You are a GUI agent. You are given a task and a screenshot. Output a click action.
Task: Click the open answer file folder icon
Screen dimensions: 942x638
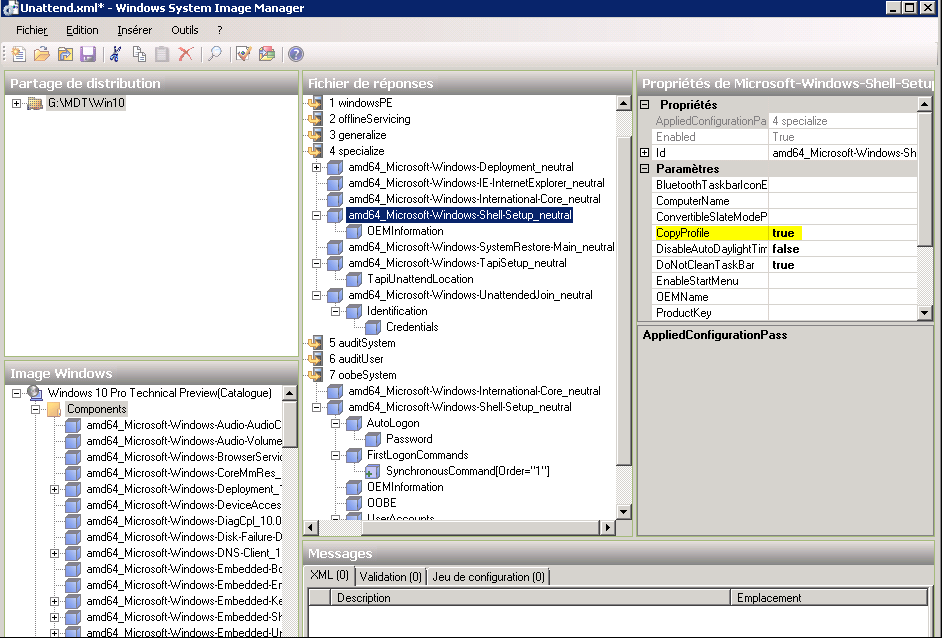[x=41, y=54]
